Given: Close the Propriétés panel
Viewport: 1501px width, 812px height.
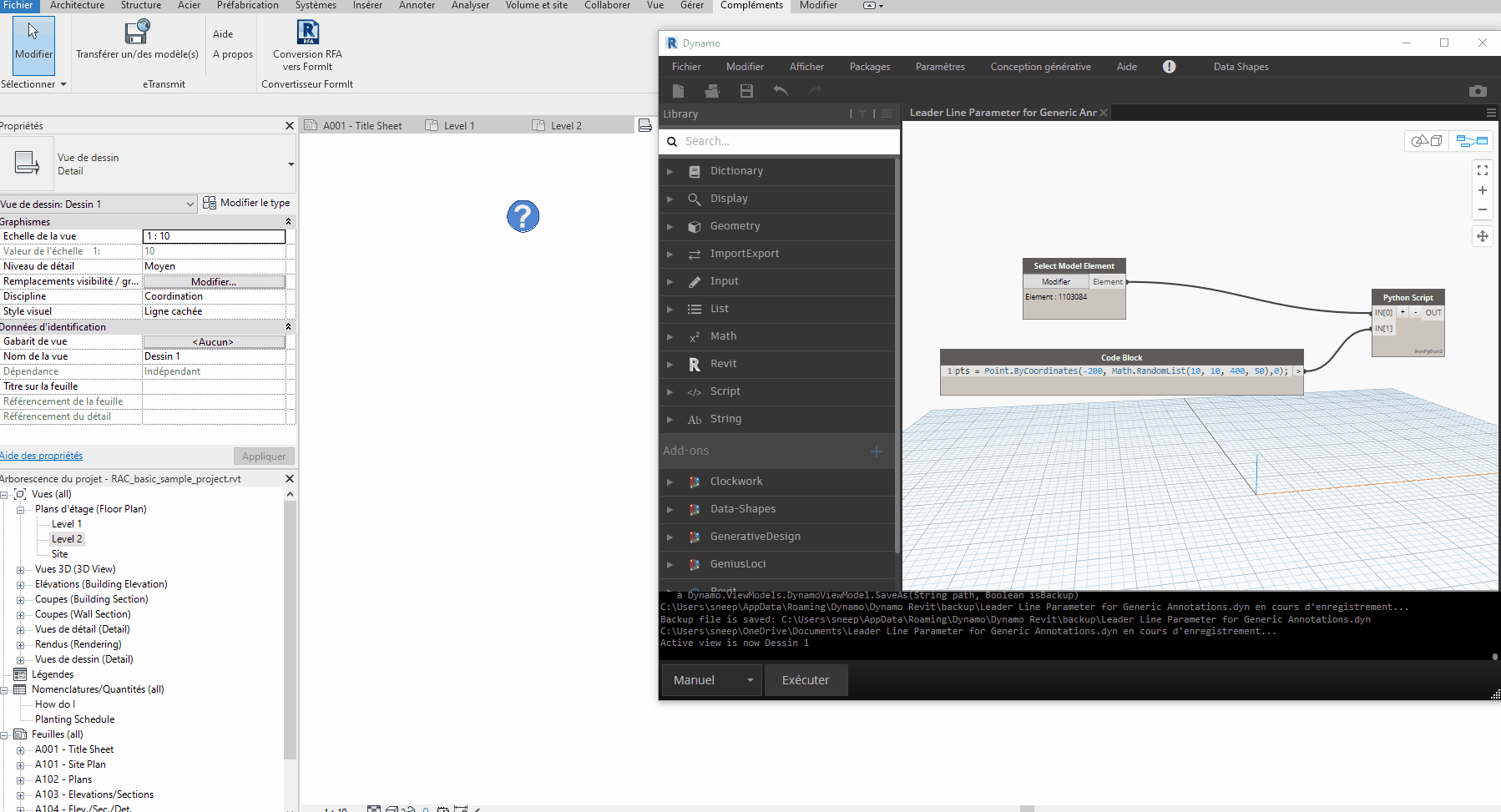Looking at the screenshot, I should coord(290,126).
